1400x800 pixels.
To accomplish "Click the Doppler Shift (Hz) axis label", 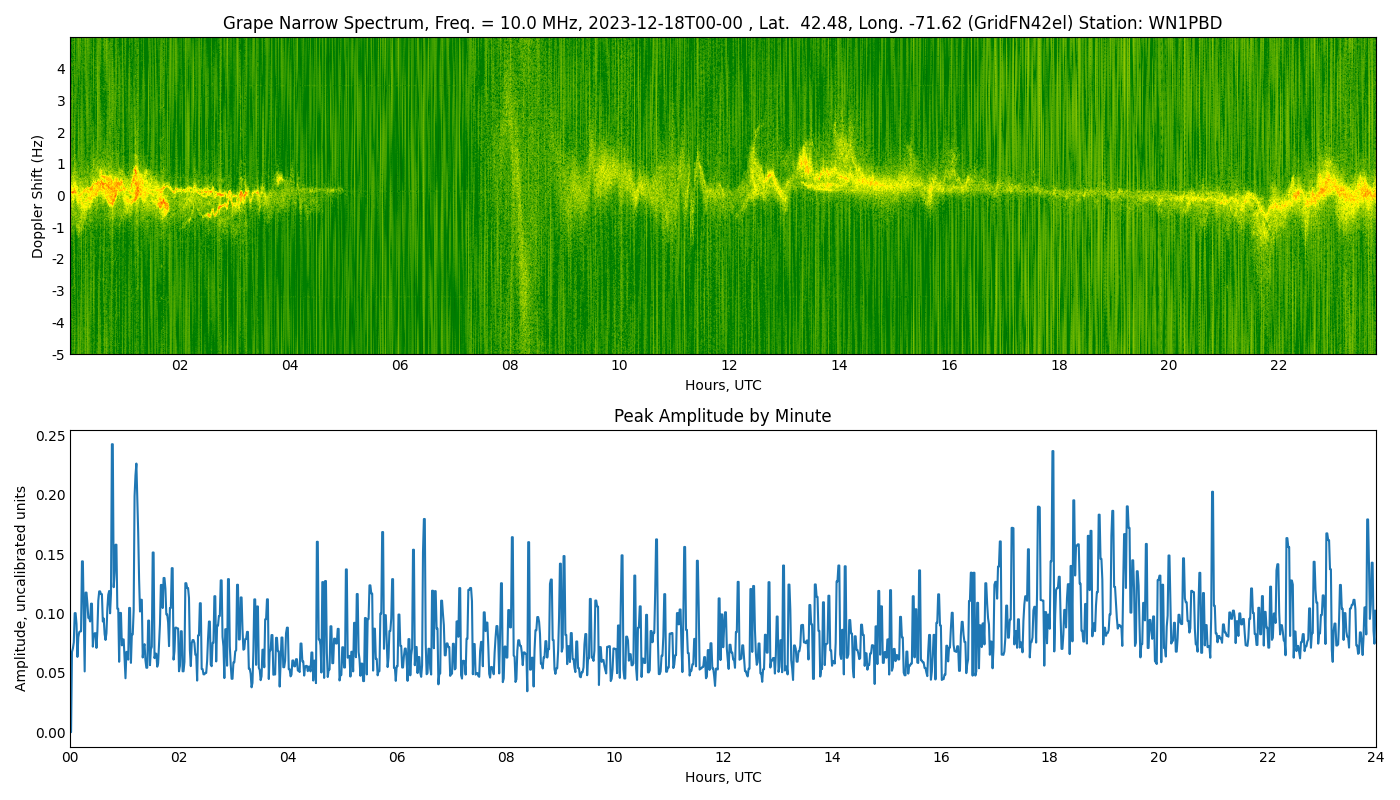I will point(38,196).
